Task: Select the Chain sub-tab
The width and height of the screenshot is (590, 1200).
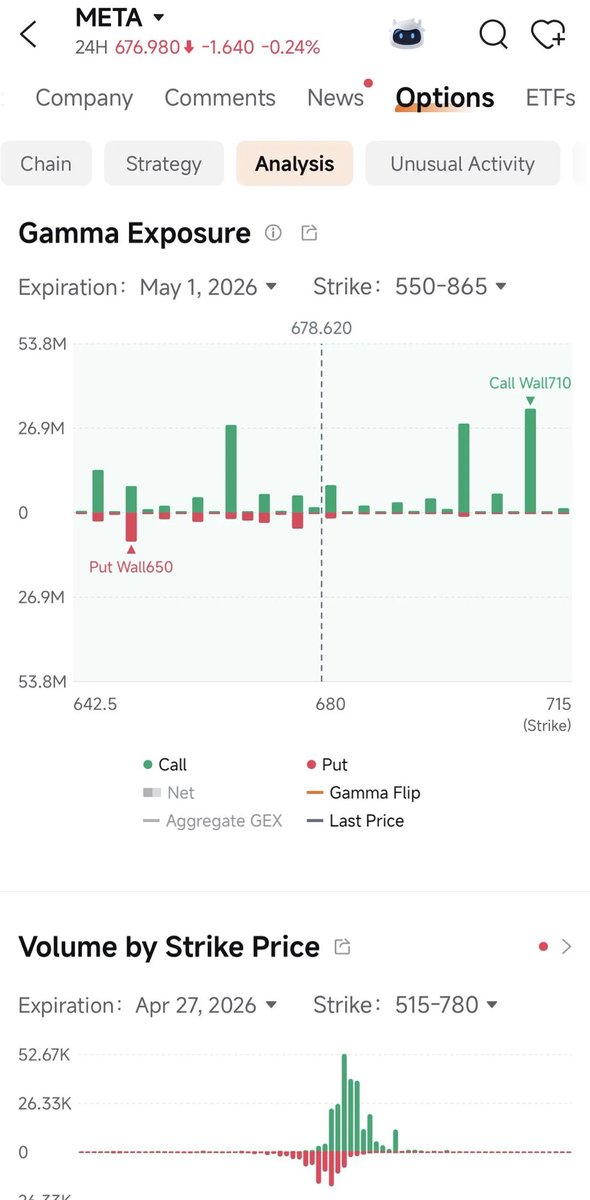Action: pyautogui.click(x=46, y=164)
